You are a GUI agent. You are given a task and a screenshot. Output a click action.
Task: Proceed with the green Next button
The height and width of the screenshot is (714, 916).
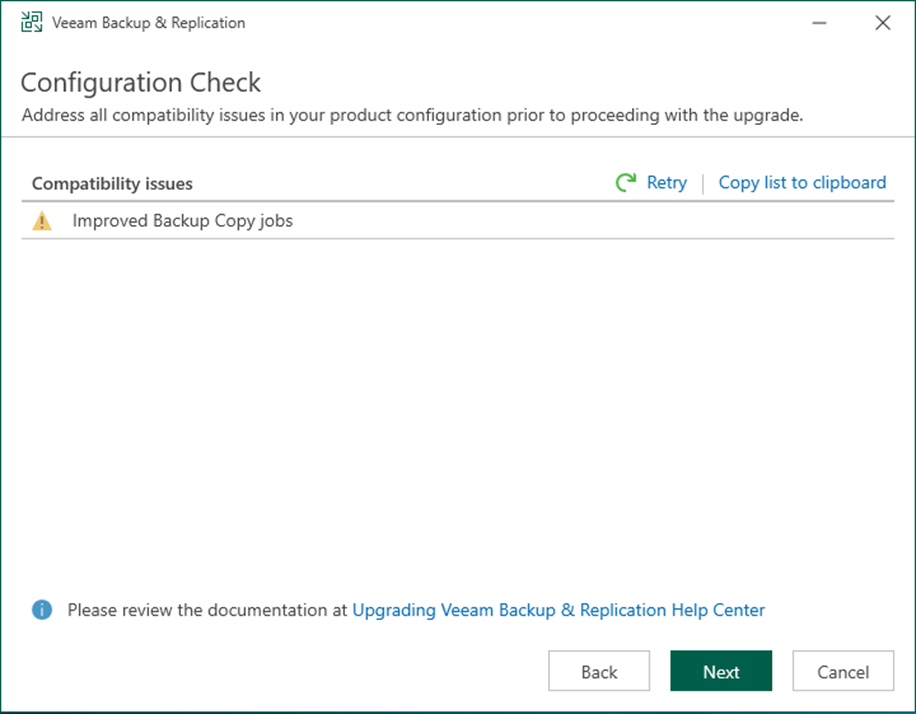click(721, 671)
